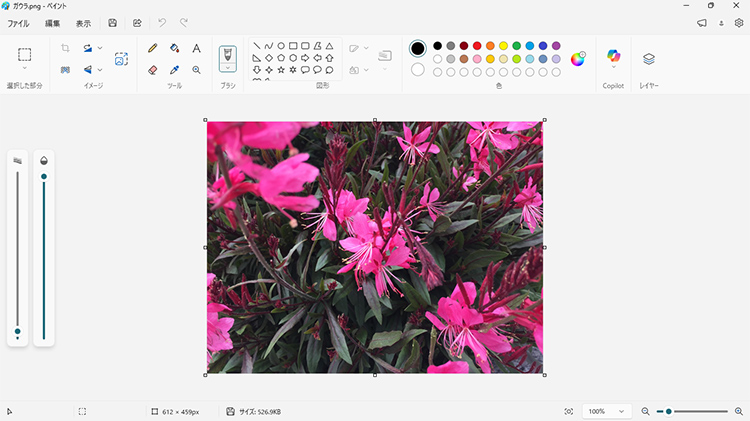Select the secondary white color circle
The width and height of the screenshot is (750, 421).
[418, 70]
